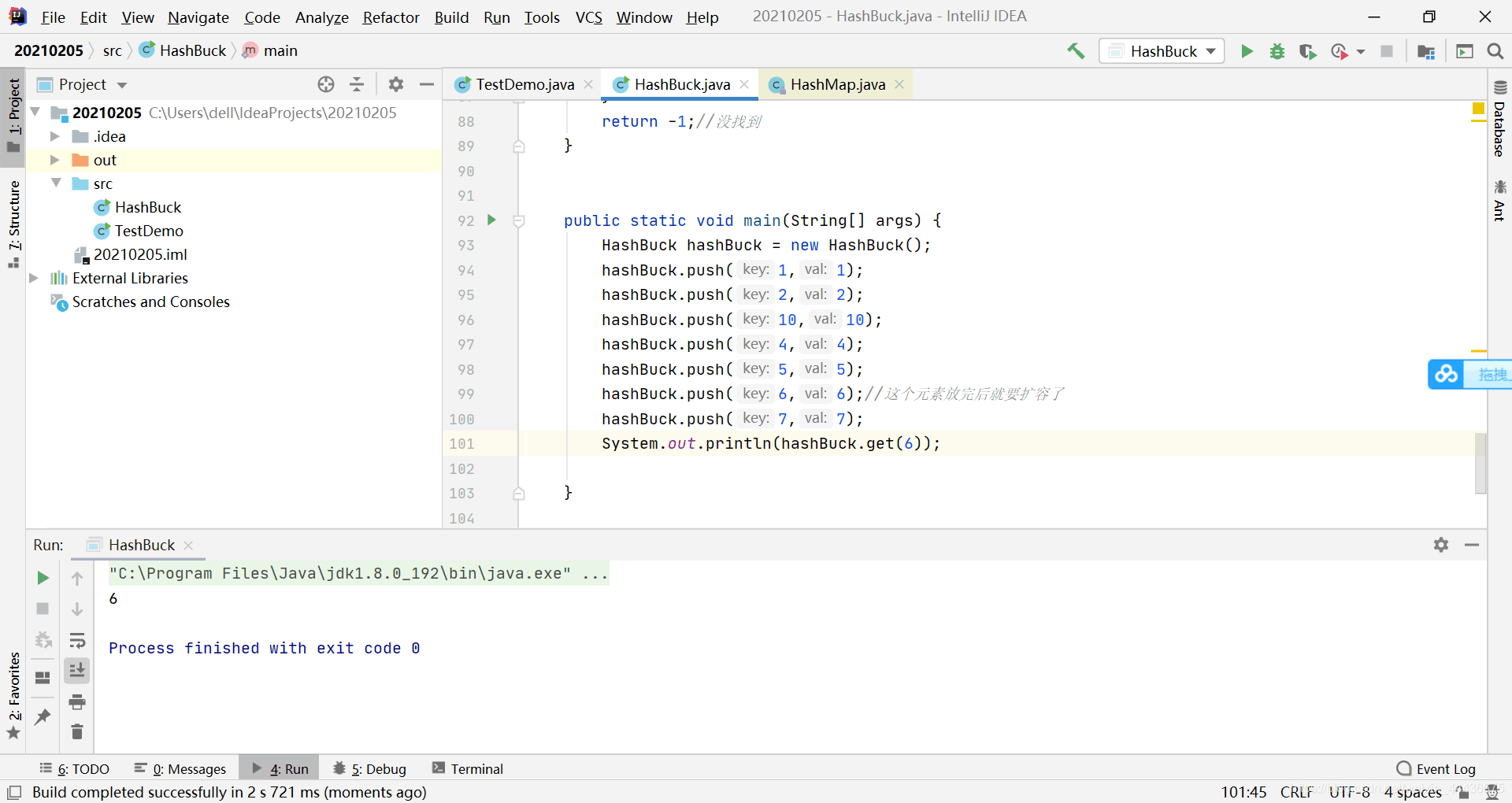Viewport: 1512px width, 803px height.
Task: Click the floating cloud widget icon
Action: coord(1446,374)
